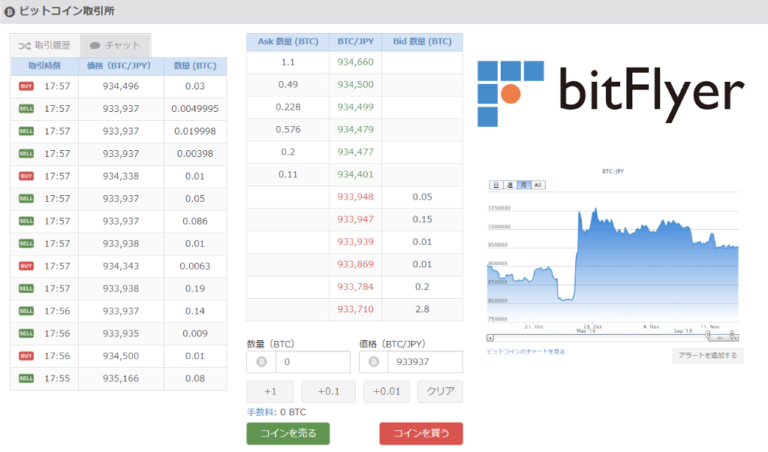The image size is (768, 452).
Task: Click the SELL badge in the 0.00398 row
Action: click(x=26, y=154)
